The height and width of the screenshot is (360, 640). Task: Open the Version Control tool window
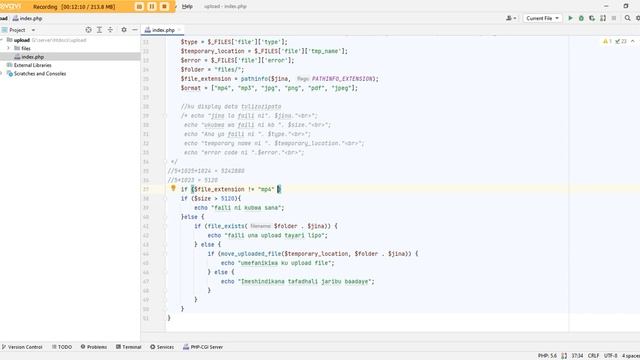tap(22, 347)
